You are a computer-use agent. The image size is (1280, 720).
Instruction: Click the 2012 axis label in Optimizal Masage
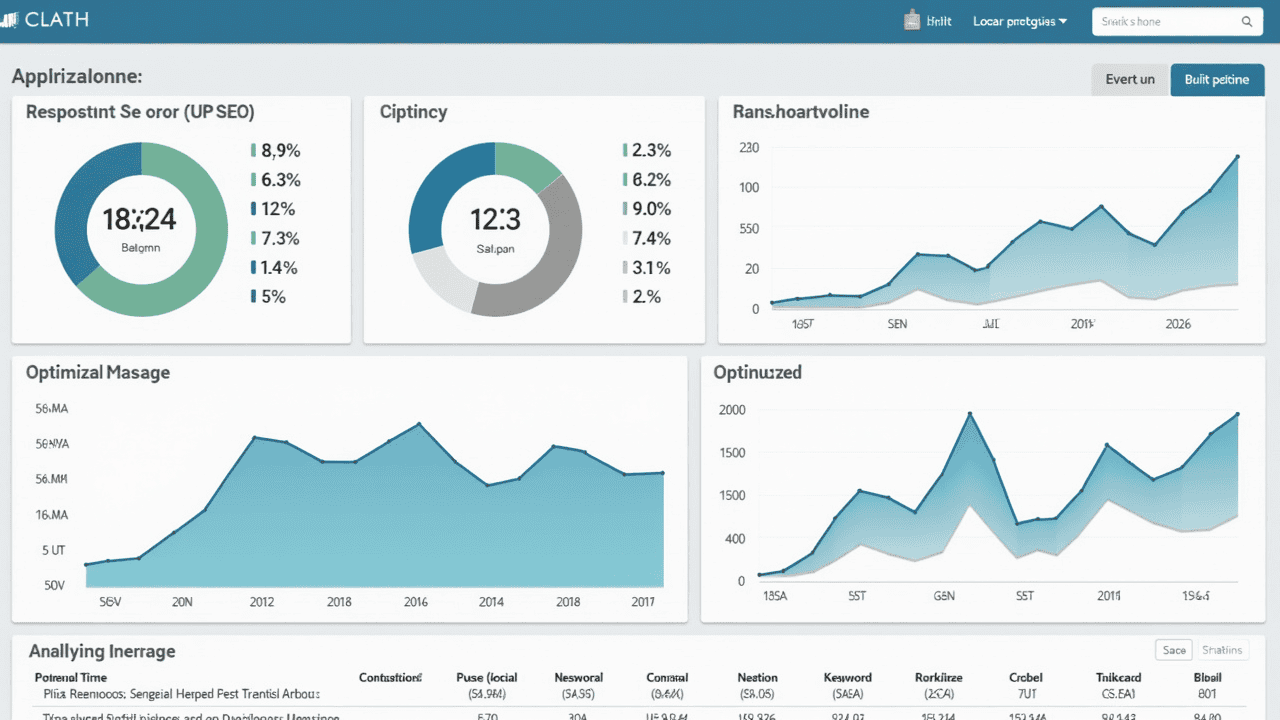pos(262,602)
